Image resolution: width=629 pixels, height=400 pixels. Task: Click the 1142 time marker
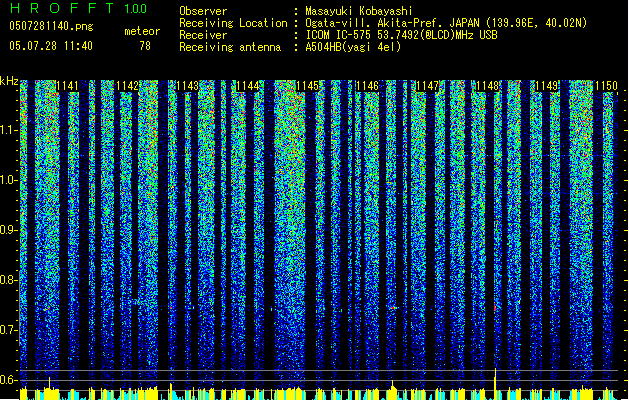pos(128,86)
